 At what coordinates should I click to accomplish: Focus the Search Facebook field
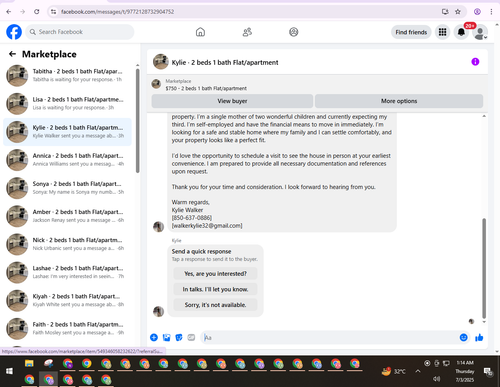[80, 32]
